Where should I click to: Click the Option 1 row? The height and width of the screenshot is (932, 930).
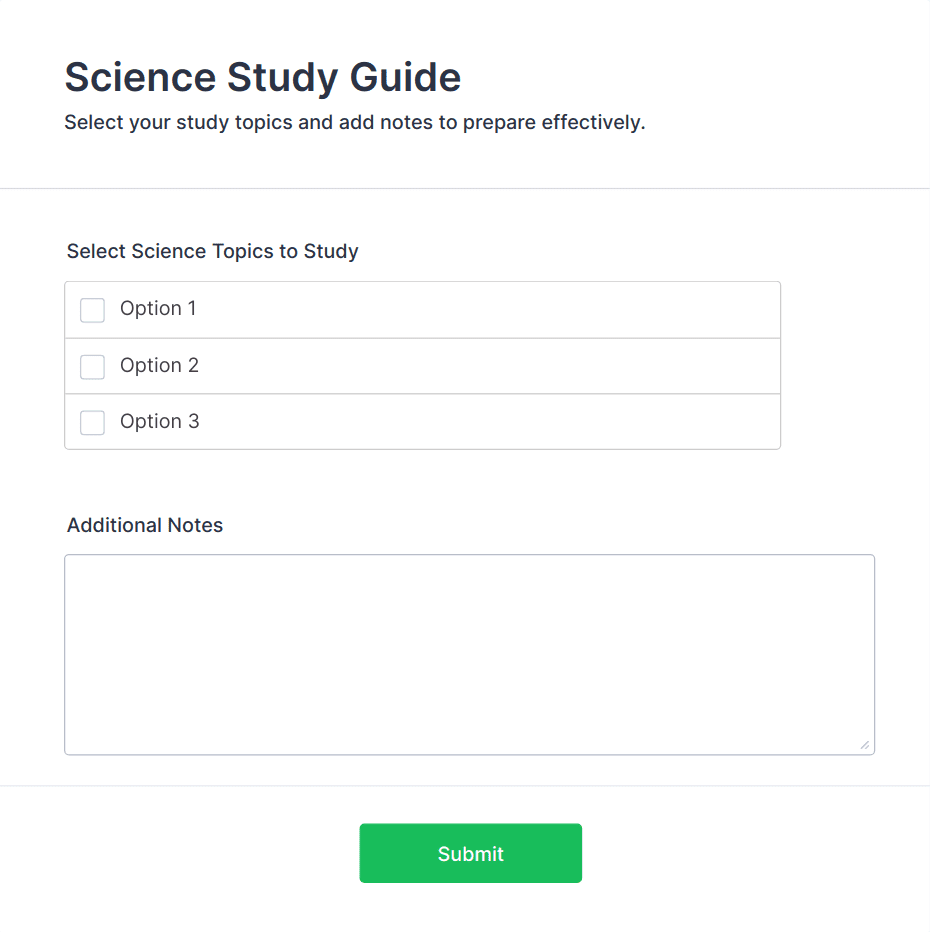click(422, 309)
